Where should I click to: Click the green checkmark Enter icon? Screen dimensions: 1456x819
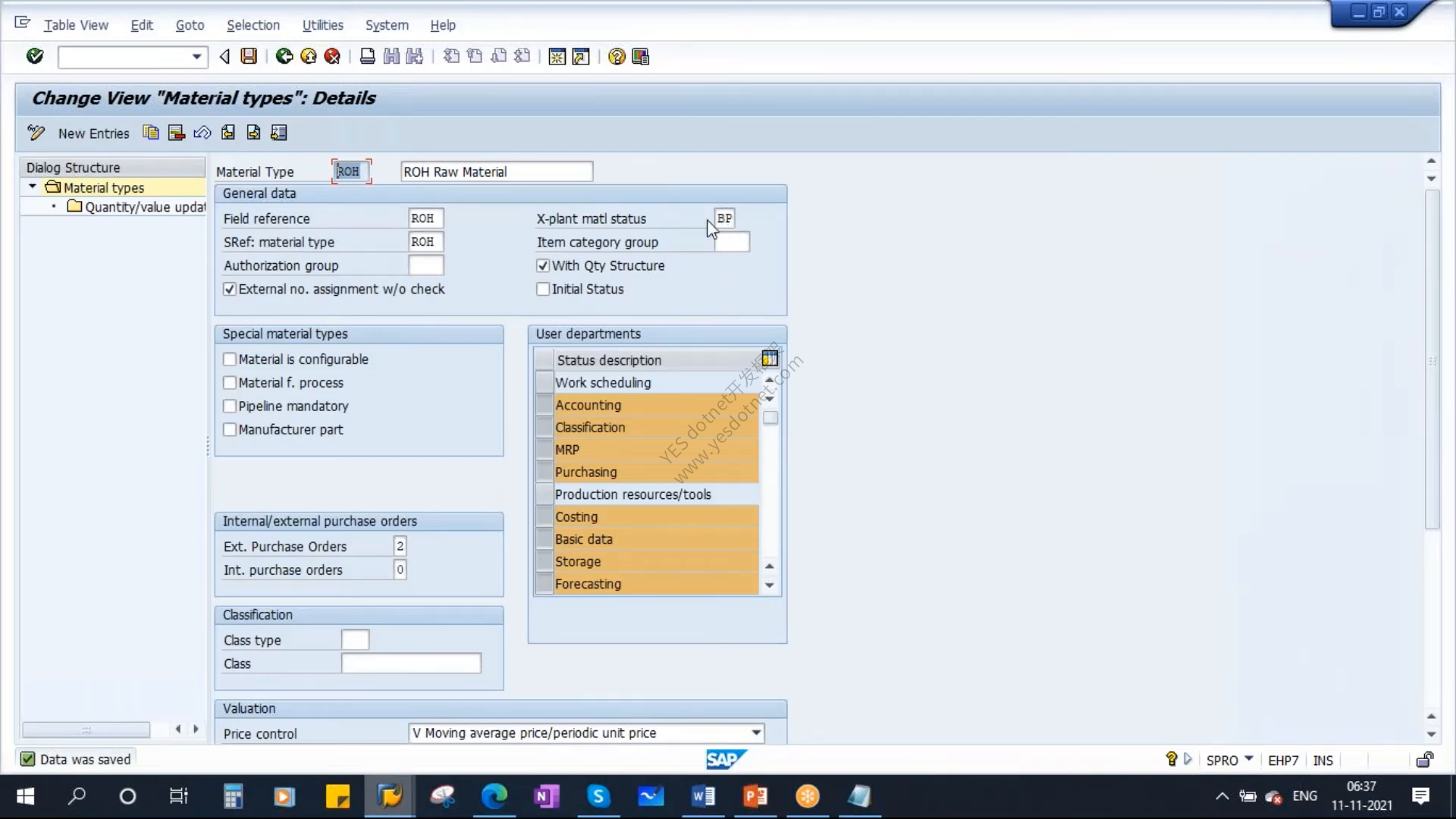[x=35, y=56]
